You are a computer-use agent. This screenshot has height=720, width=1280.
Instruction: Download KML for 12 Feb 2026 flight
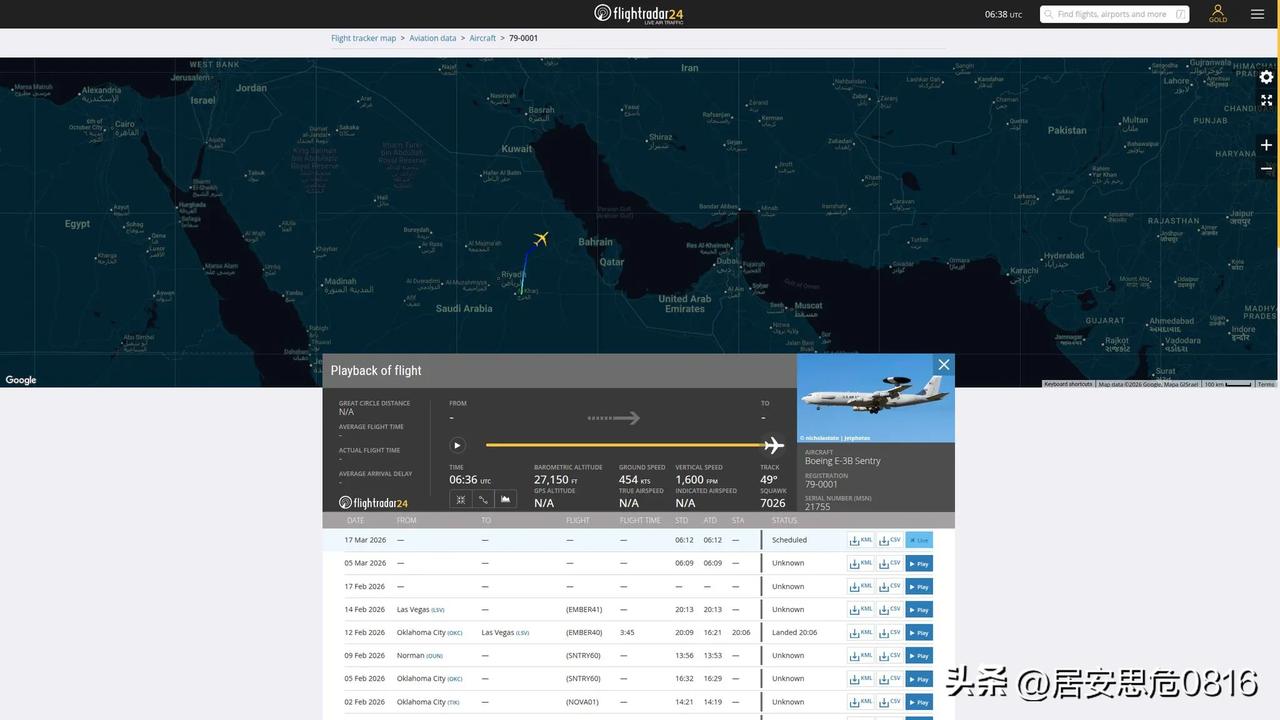pyautogui.click(x=860, y=632)
